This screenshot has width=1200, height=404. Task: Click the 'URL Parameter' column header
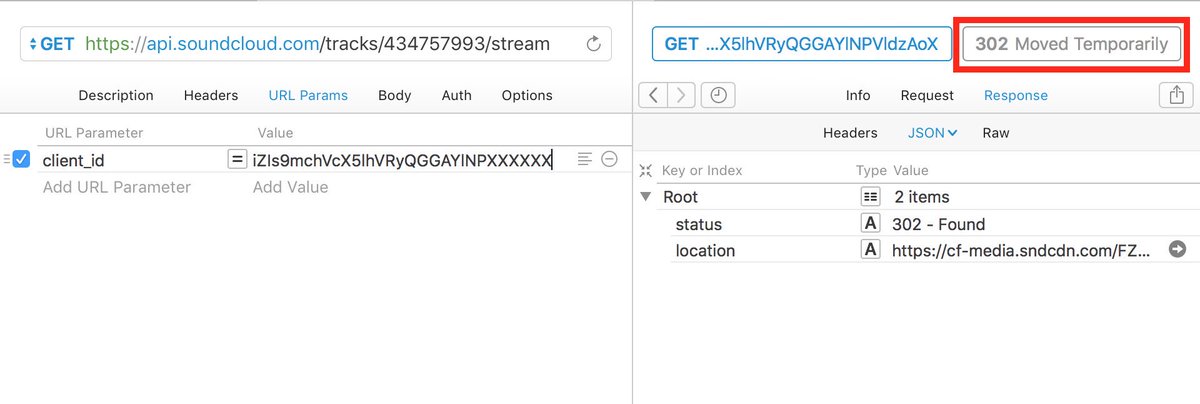94,133
